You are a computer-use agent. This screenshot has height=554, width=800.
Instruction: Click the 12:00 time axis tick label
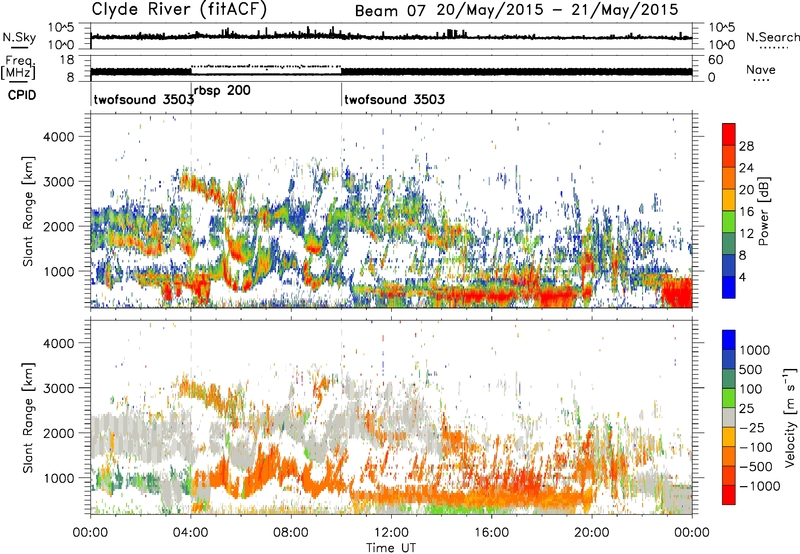[391, 533]
